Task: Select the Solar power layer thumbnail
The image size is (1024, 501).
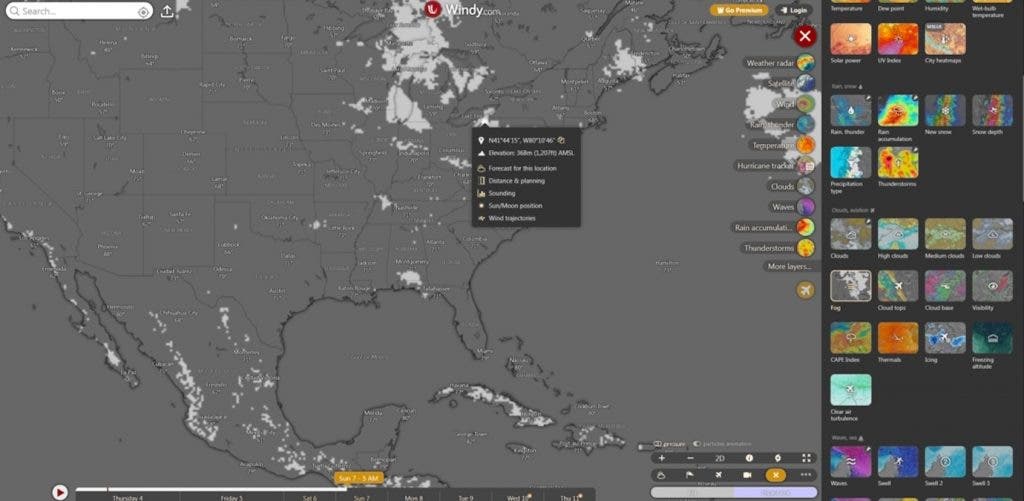Action: pos(850,39)
